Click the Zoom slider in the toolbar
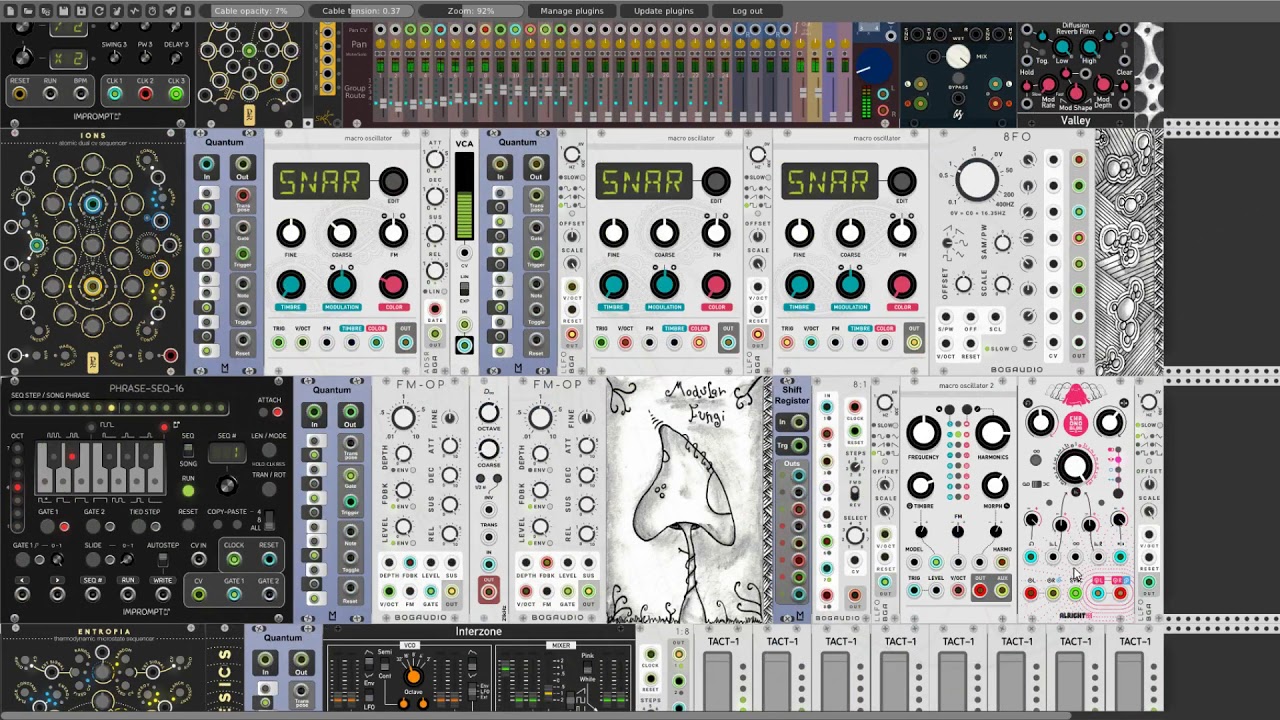 pyautogui.click(x=471, y=11)
